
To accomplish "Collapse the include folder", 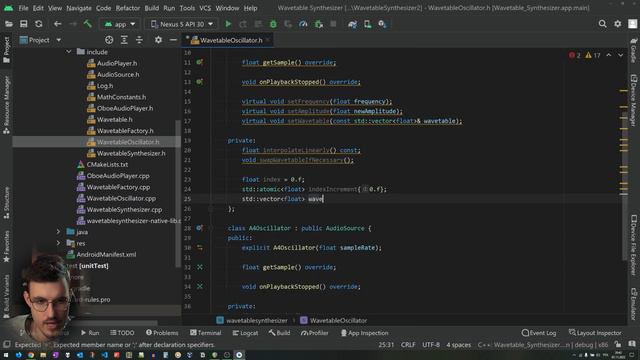I will click(x=69, y=52).
